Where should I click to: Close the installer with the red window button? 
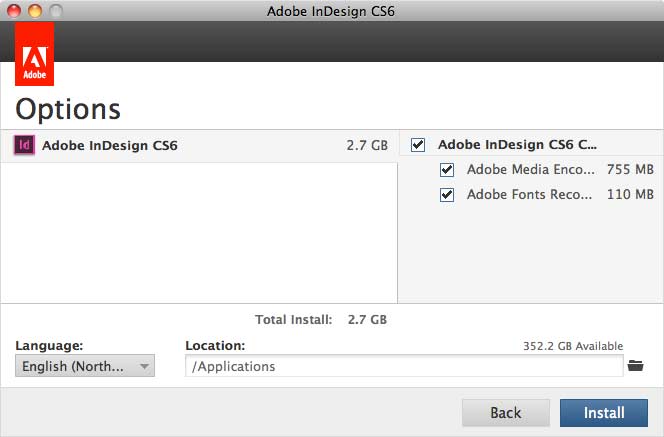14,10
